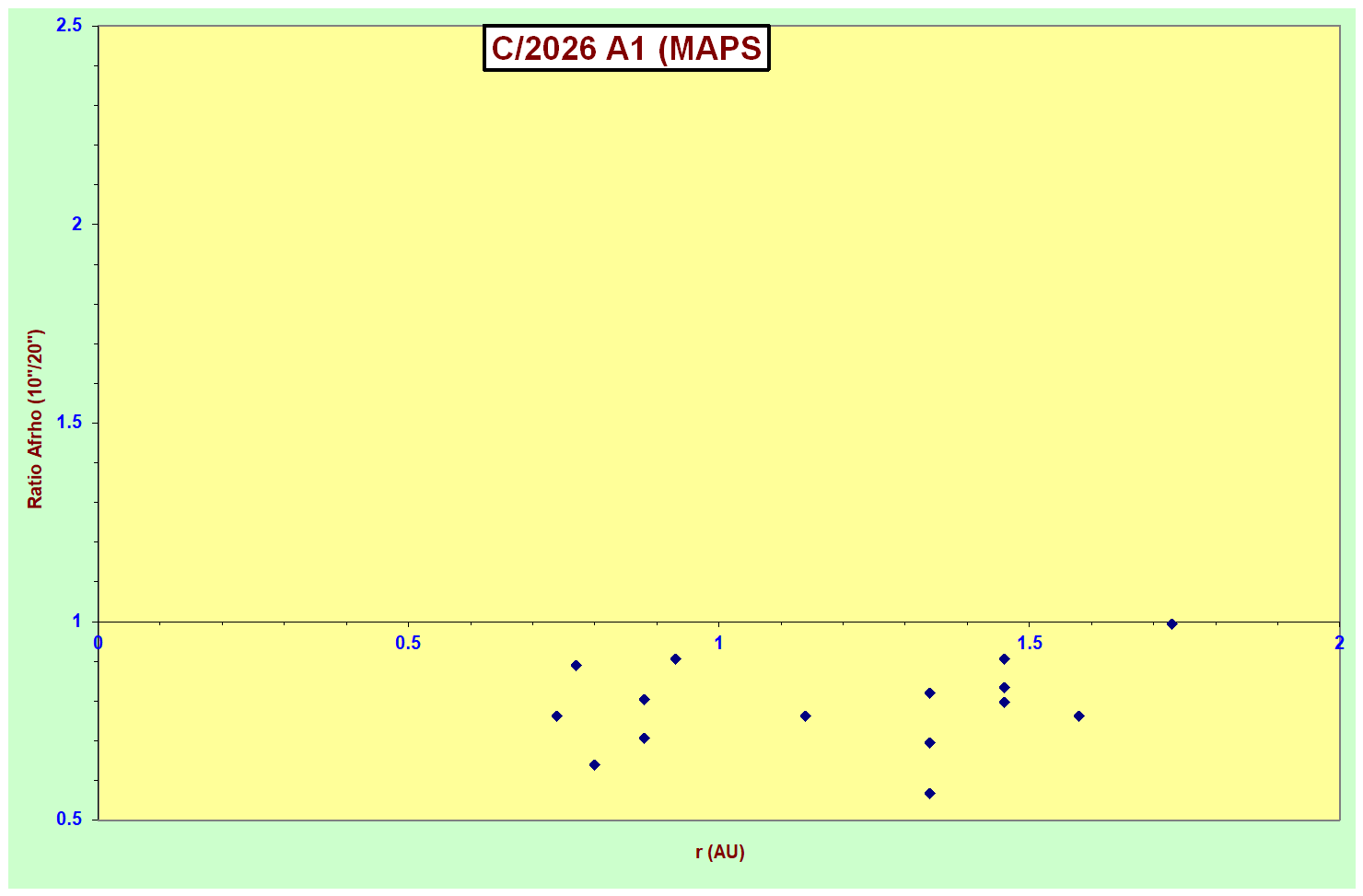1363x896 pixels.
Task: Select the Ratio Afrho vertical axis title
Action: (x=35, y=419)
